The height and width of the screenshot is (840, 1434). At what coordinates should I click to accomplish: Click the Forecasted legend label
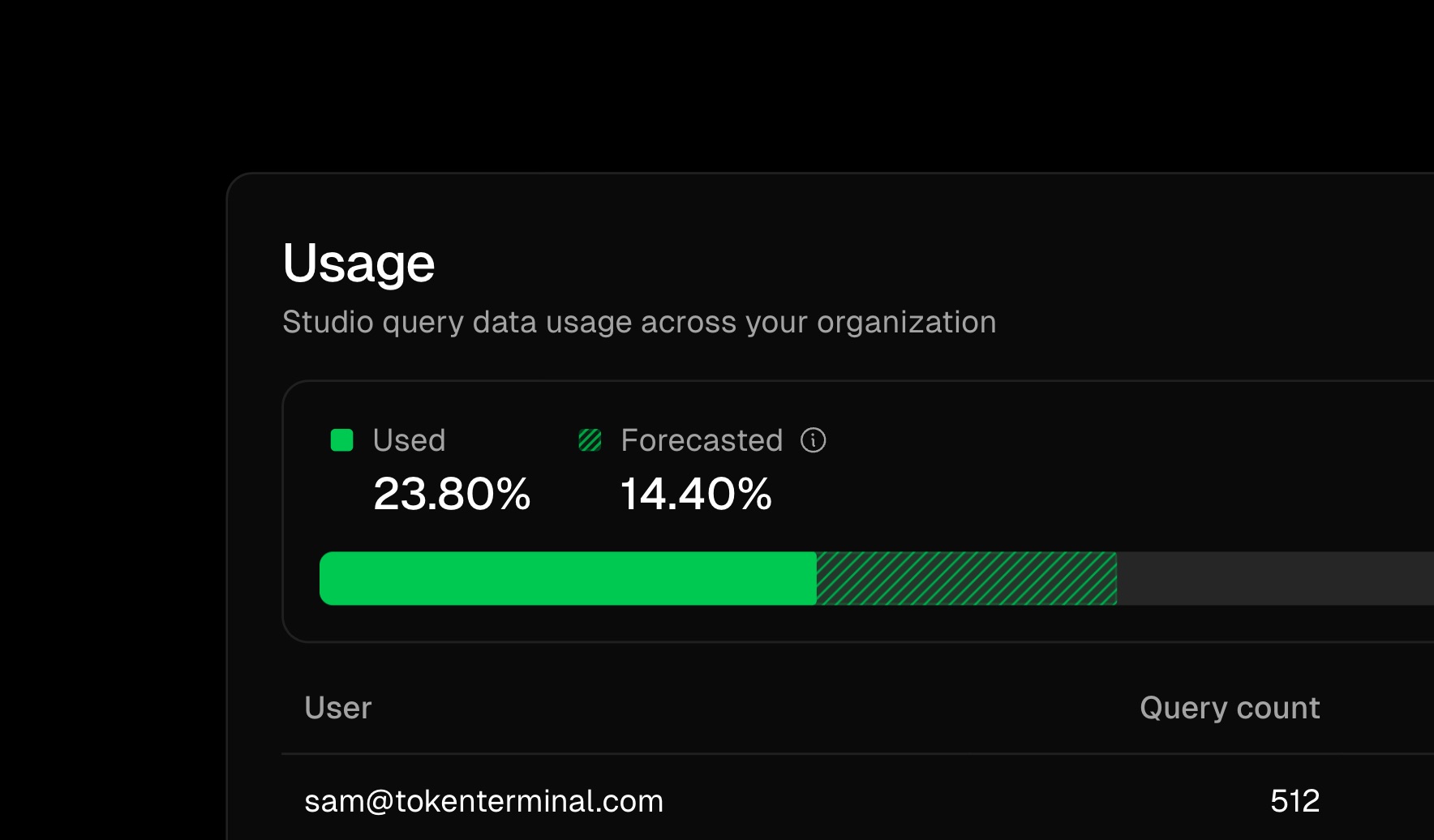pyautogui.click(x=701, y=440)
